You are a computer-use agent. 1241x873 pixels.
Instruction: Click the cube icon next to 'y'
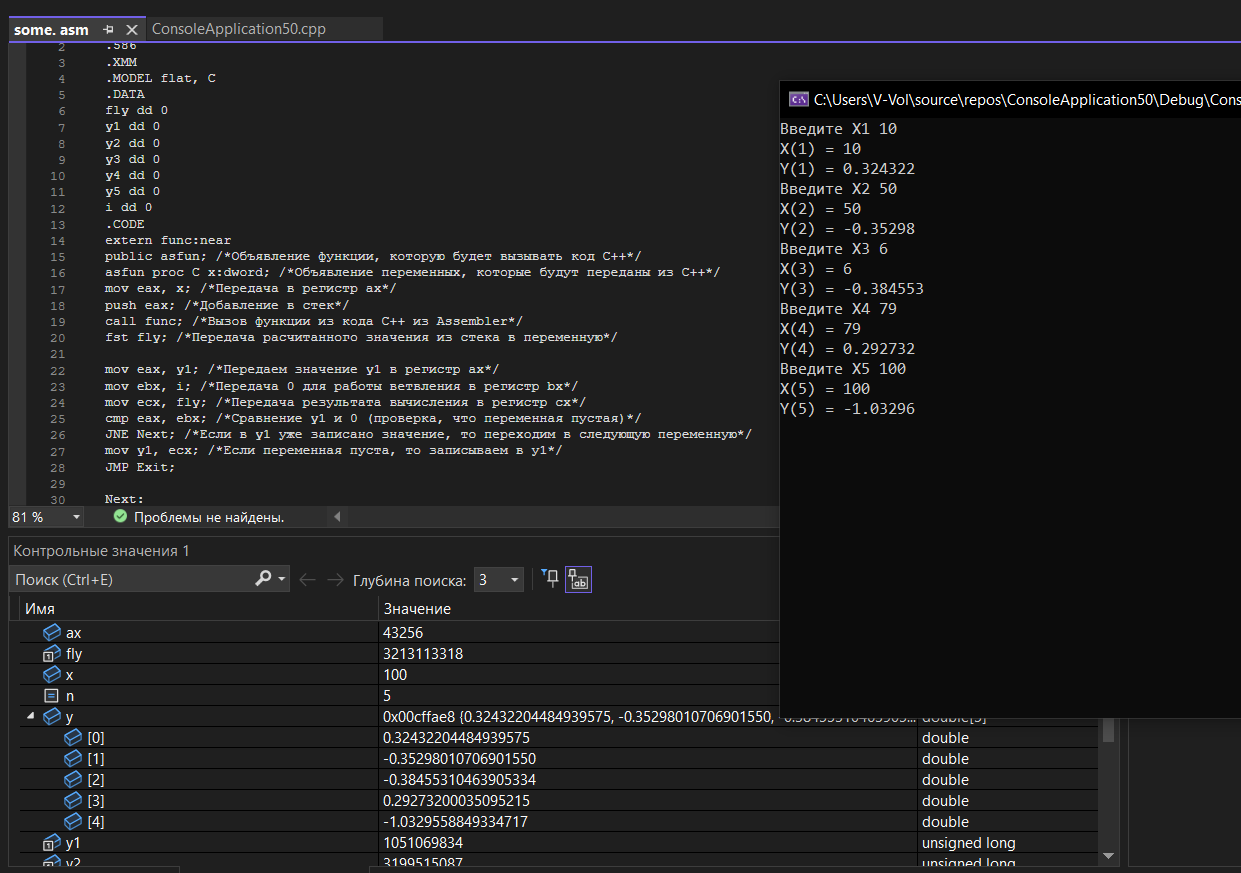click(51, 717)
